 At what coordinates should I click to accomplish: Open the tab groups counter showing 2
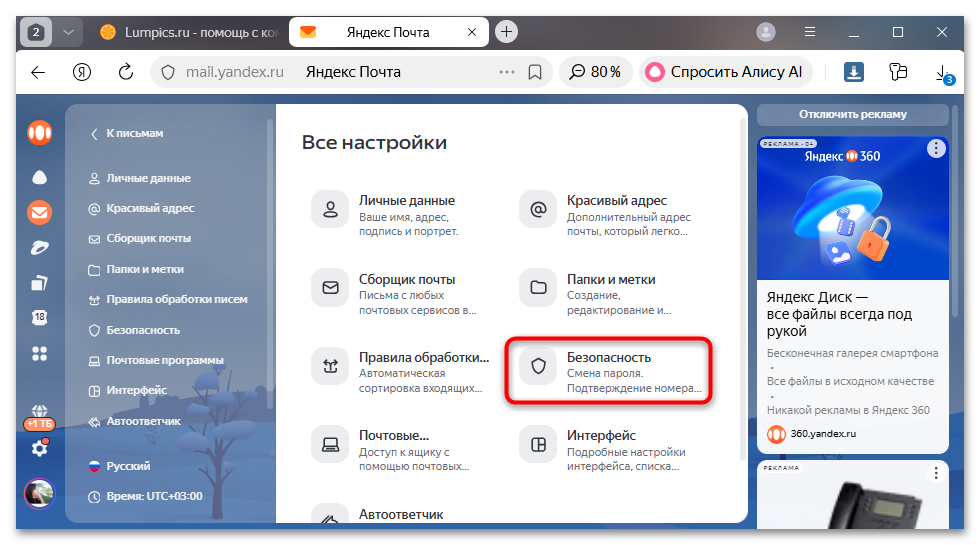36,32
